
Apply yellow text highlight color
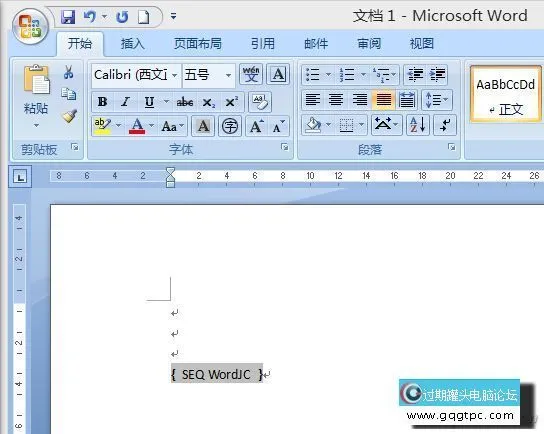(x=103, y=126)
